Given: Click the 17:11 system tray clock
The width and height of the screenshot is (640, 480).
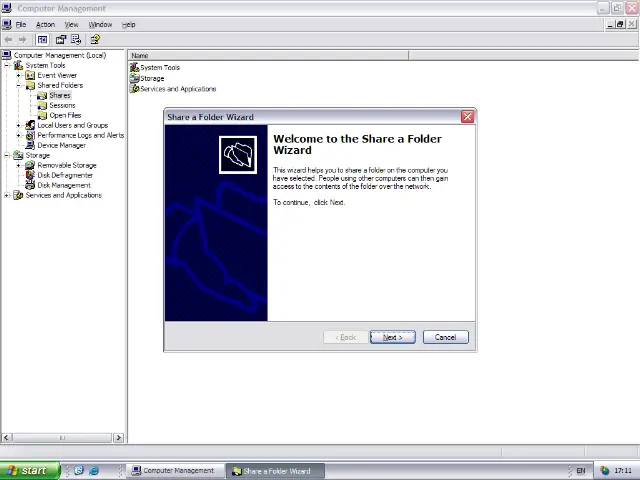Looking at the screenshot, I should 623,471.
